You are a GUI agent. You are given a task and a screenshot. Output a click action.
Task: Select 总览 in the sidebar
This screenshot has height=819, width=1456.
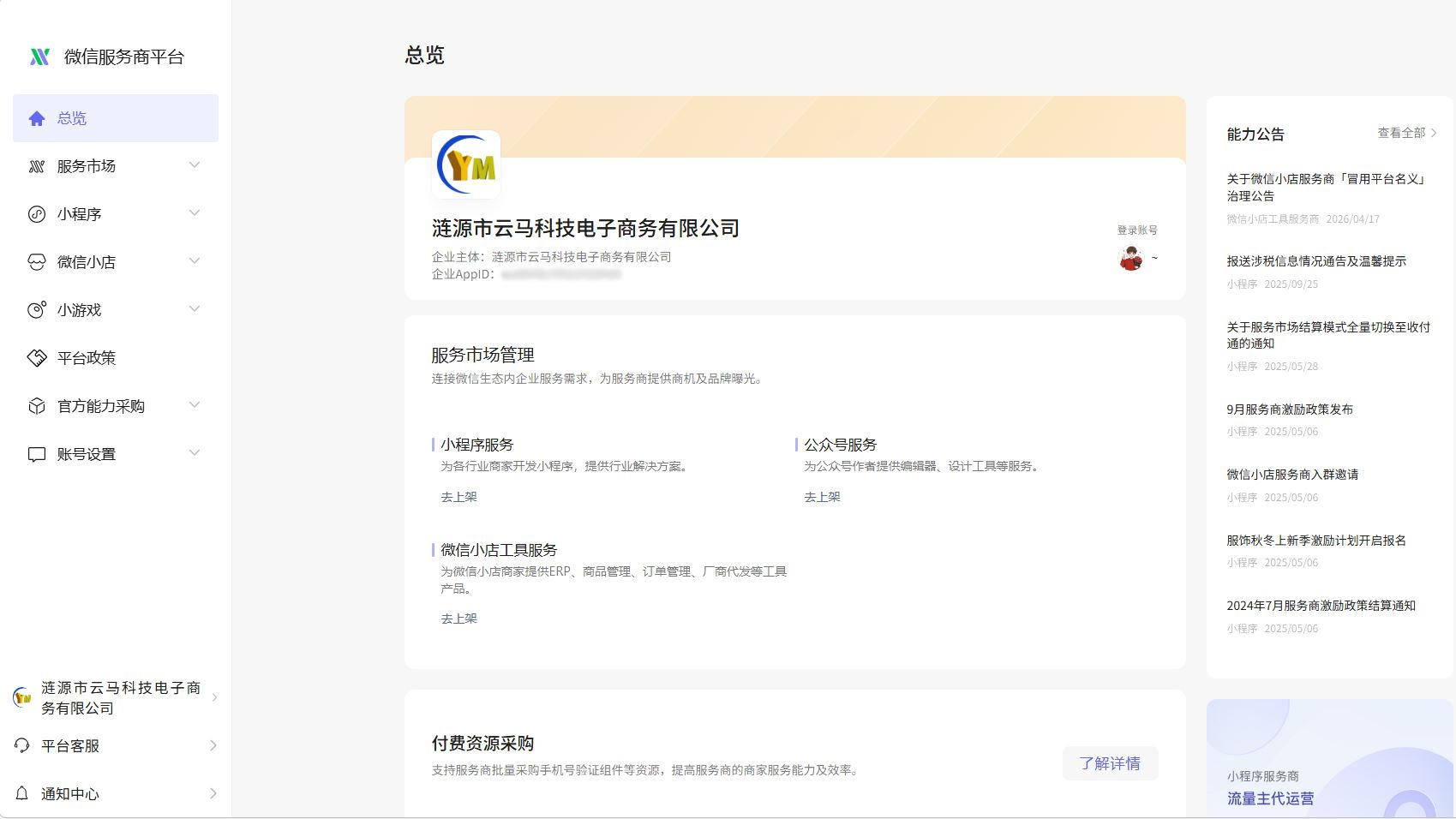tap(116, 118)
